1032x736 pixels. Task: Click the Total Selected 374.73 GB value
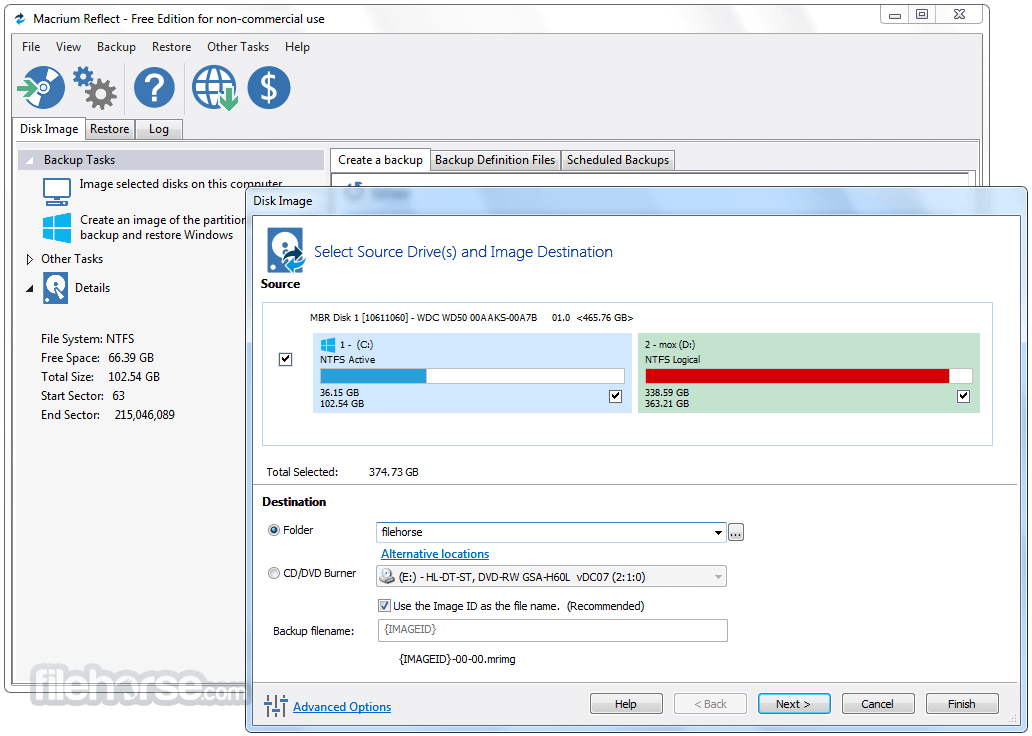click(394, 472)
